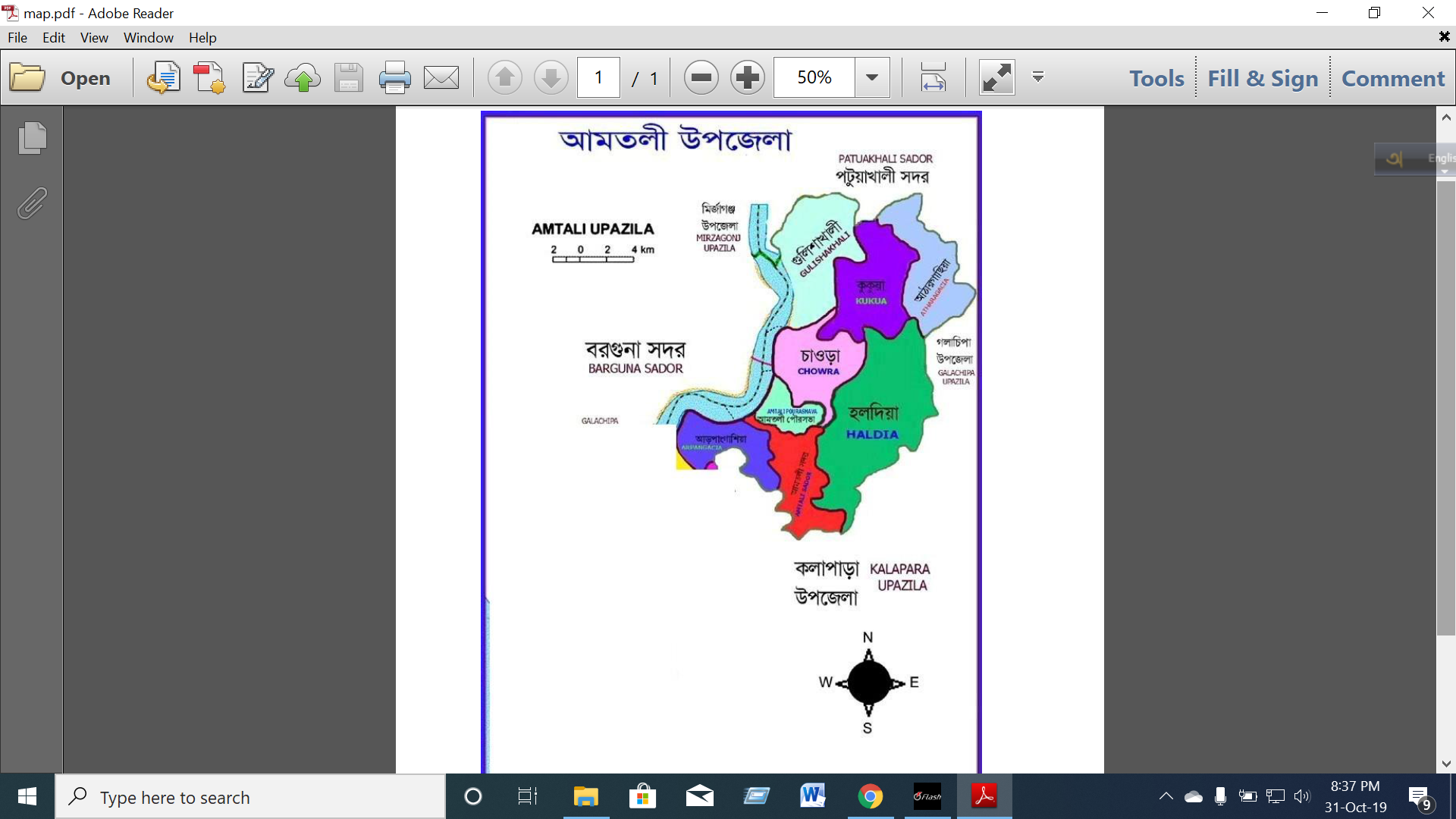Click the Create PDF online icon
The image size is (1456, 819).
point(209,78)
